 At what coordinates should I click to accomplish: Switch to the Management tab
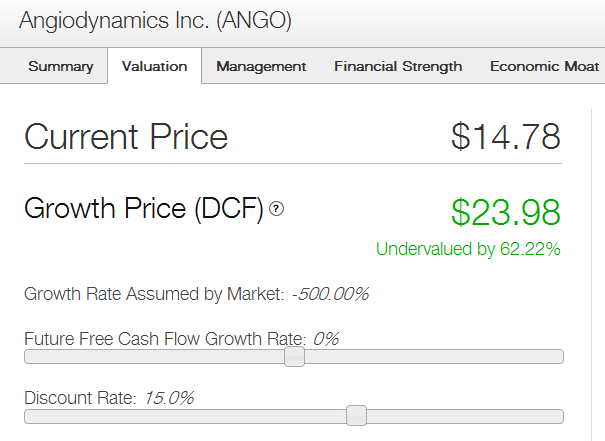pyautogui.click(x=261, y=66)
